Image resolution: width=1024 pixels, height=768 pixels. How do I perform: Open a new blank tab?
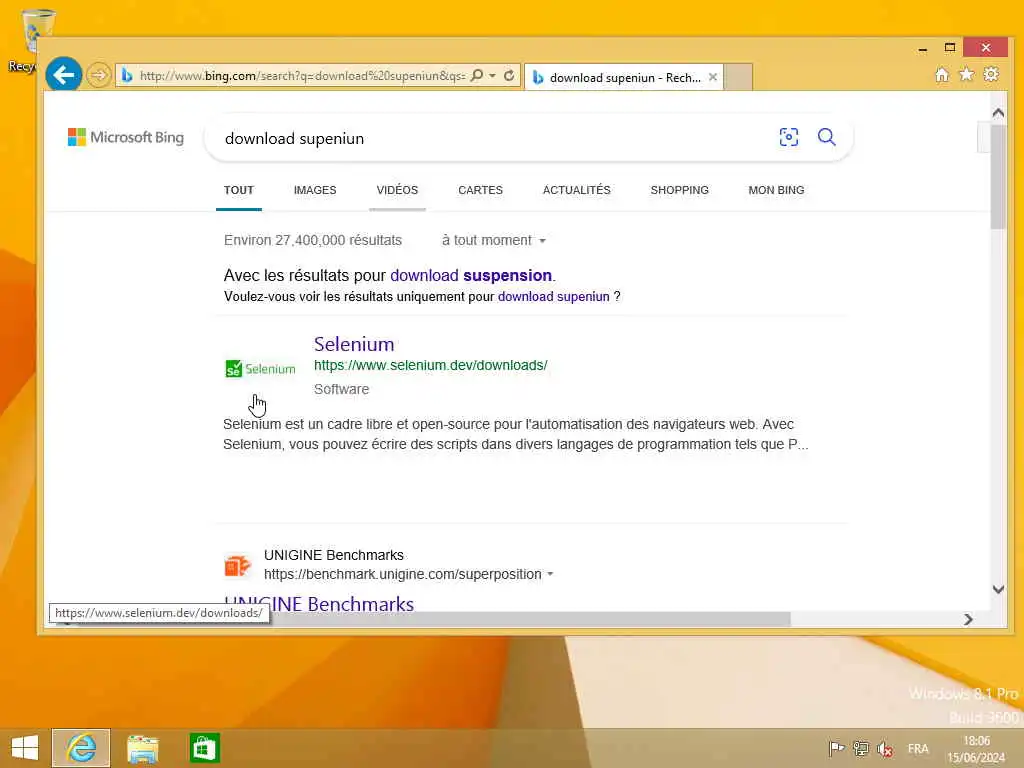738,77
